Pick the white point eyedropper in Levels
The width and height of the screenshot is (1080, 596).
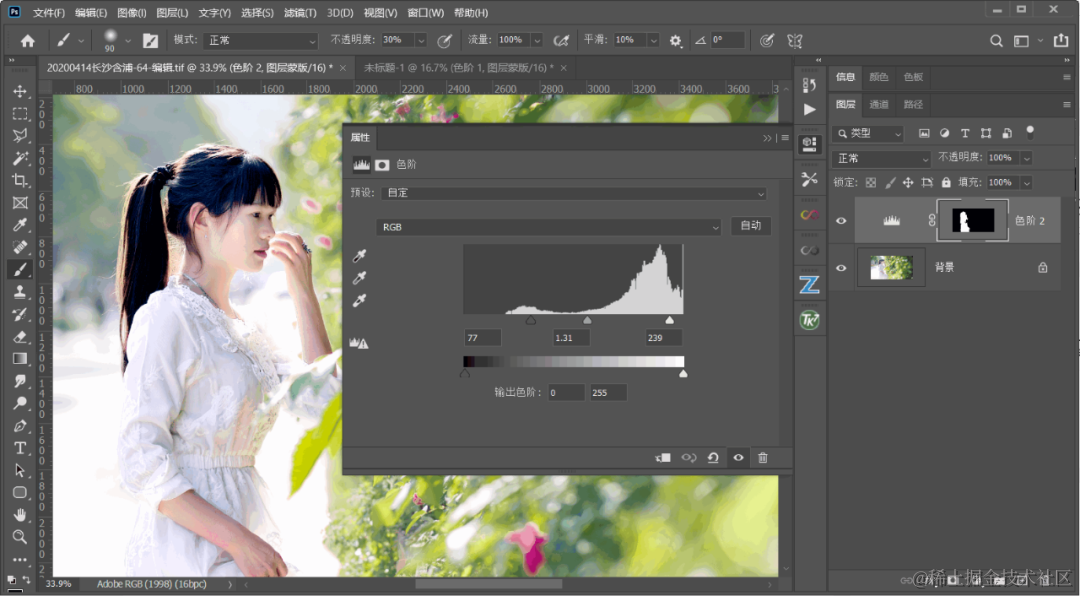coord(359,300)
